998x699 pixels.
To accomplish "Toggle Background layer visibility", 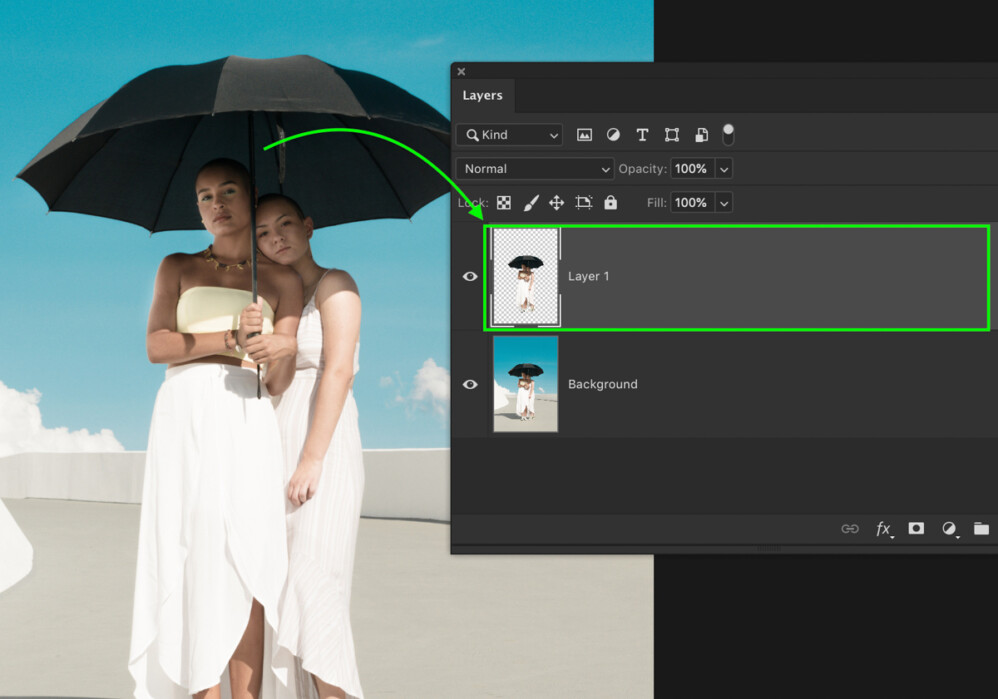I will pos(470,384).
